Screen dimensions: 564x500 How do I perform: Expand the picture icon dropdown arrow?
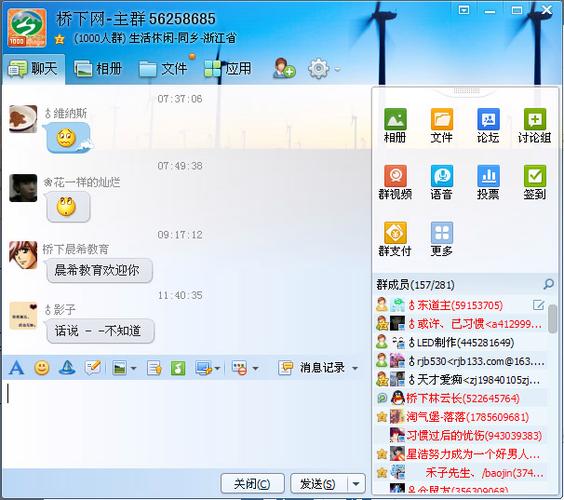coord(133,368)
